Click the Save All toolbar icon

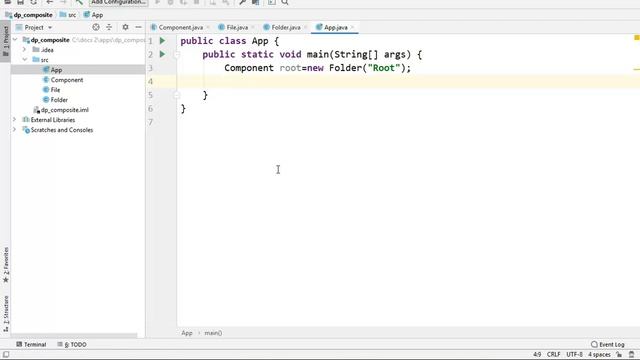click(x=20, y=2)
